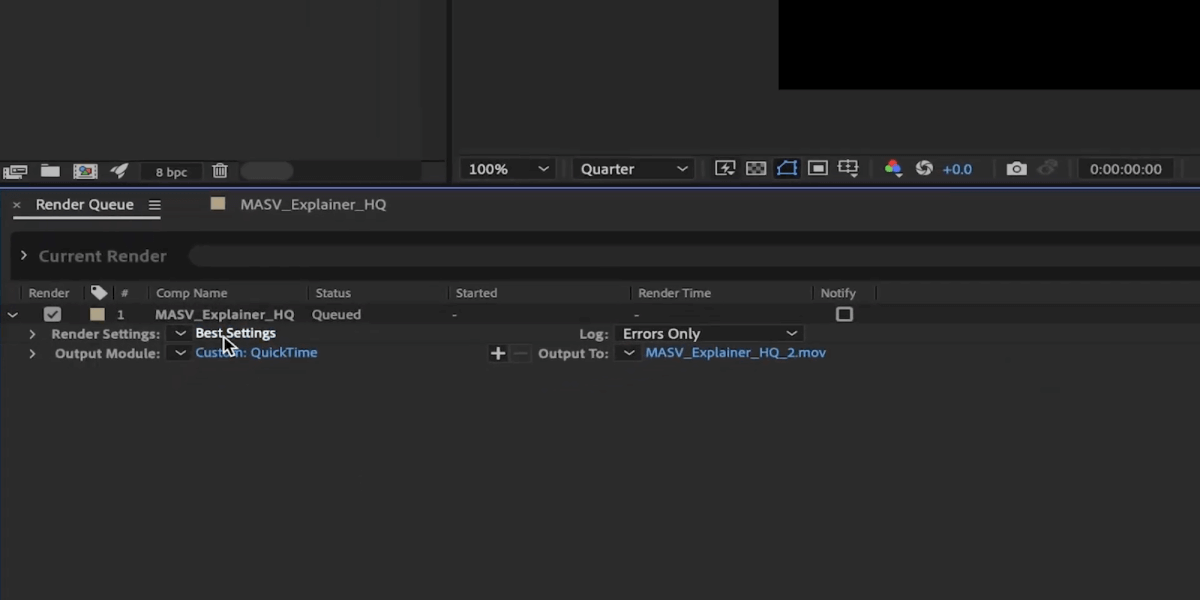Click the New Composition icon
Image resolution: width=1200 pixels, height=600 pixels.
85,171
